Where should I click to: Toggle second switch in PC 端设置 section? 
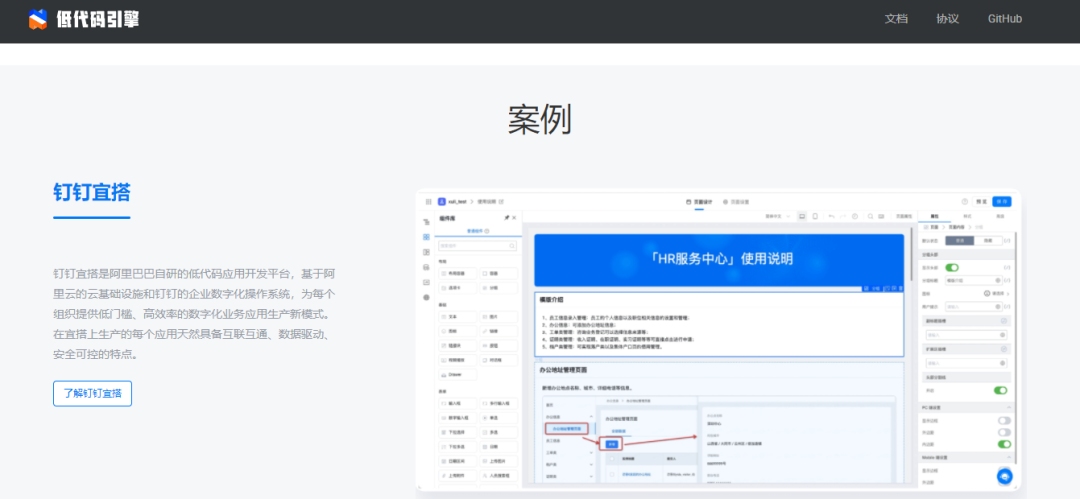click(1004, 432)
